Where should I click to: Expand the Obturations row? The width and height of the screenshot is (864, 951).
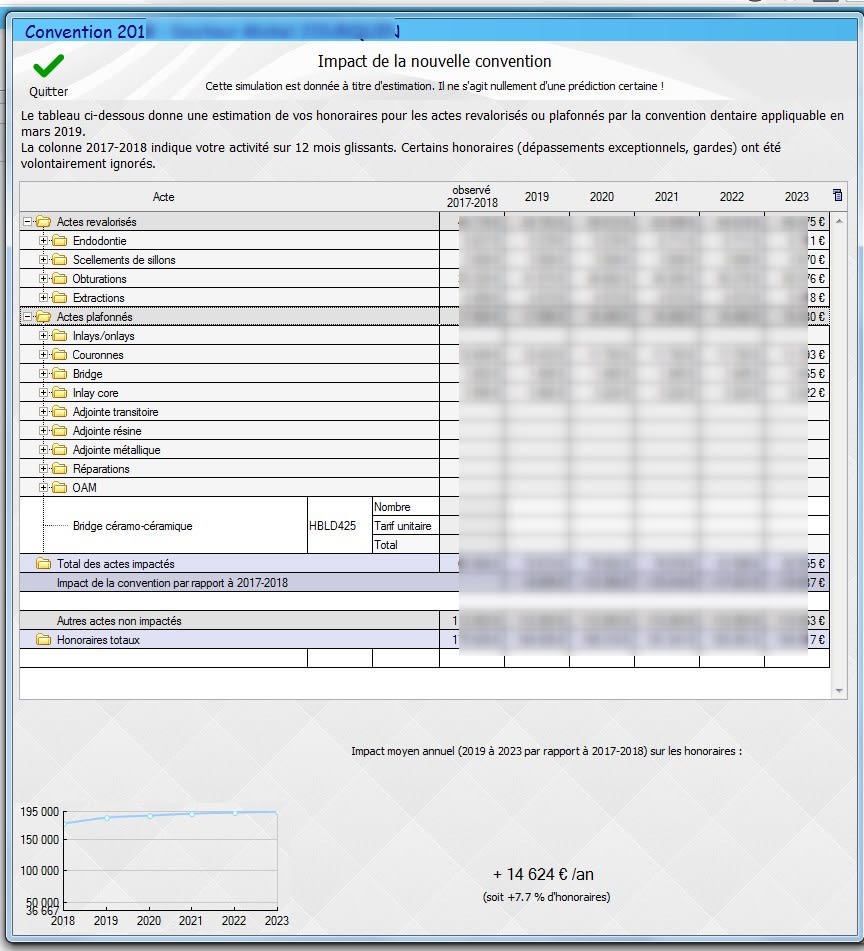[43, 279]
